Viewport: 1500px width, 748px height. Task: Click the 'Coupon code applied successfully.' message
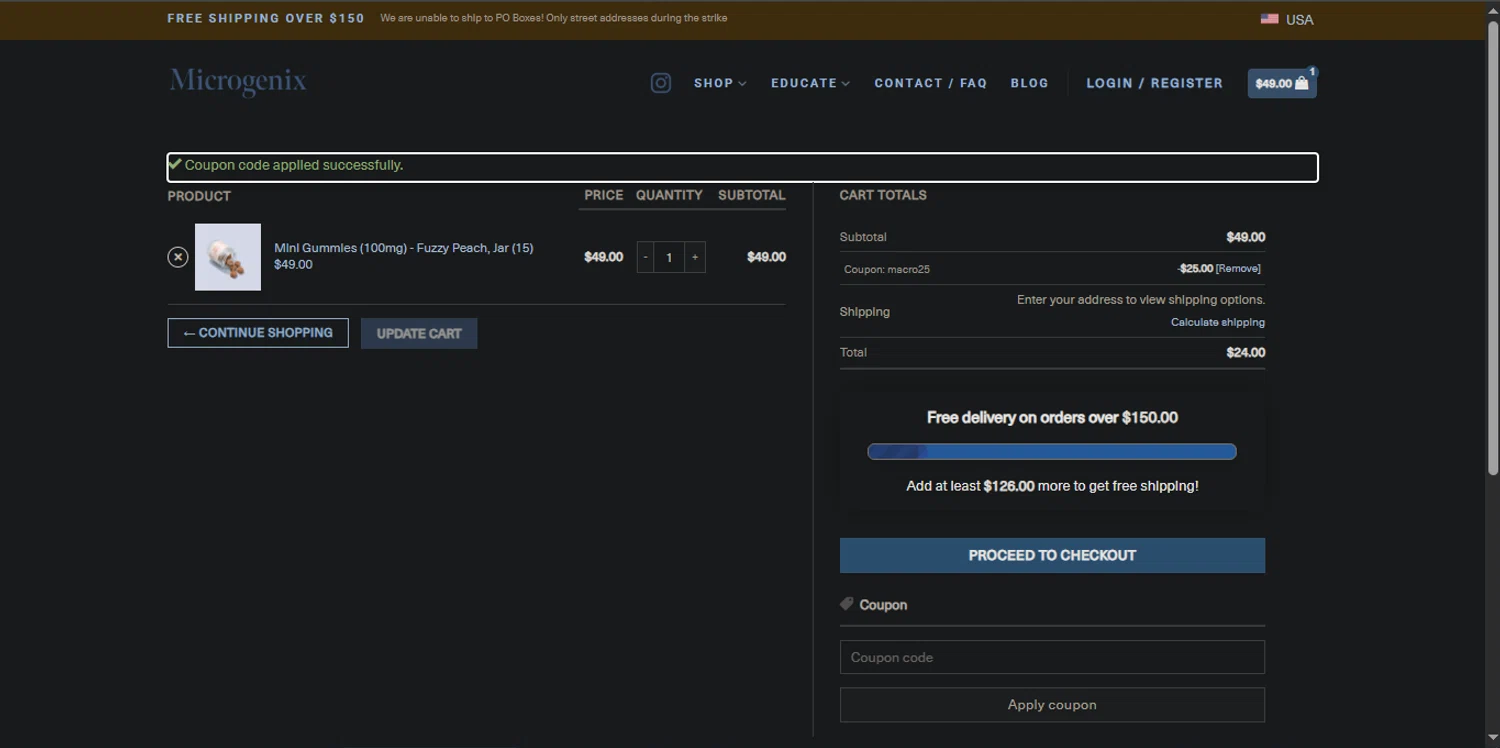click(x=294, y=165)
